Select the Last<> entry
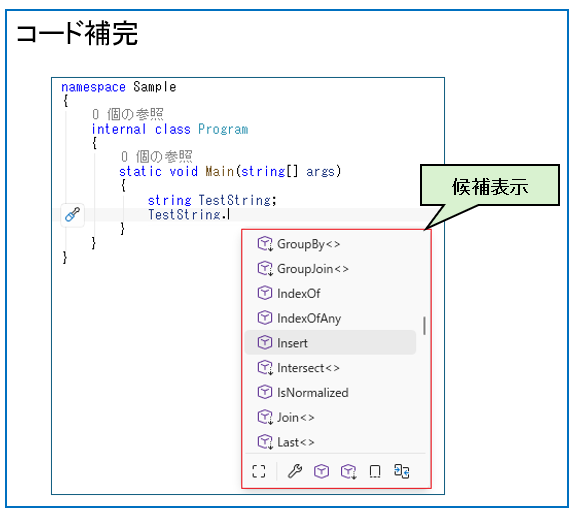The height and width of the screenshot is (512, 574). [x=330, y=442]
